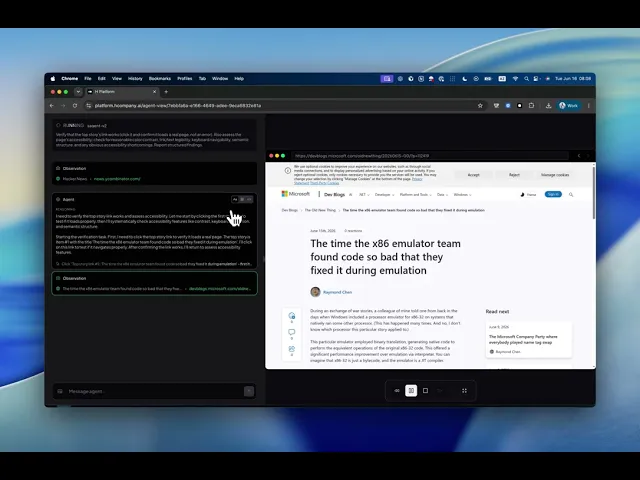
Task: Expand the Data dropdown menu
Action: [442, 195]
